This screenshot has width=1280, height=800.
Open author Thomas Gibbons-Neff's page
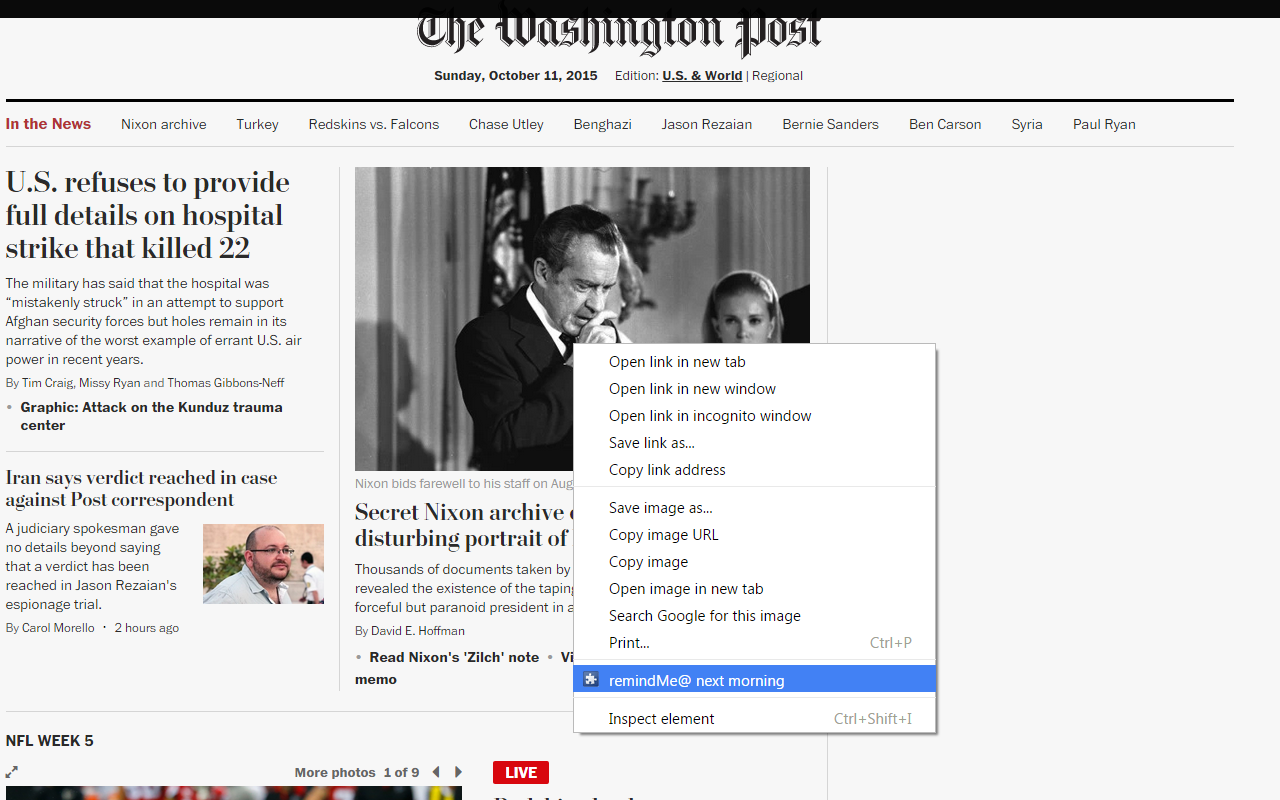[225, 383]
